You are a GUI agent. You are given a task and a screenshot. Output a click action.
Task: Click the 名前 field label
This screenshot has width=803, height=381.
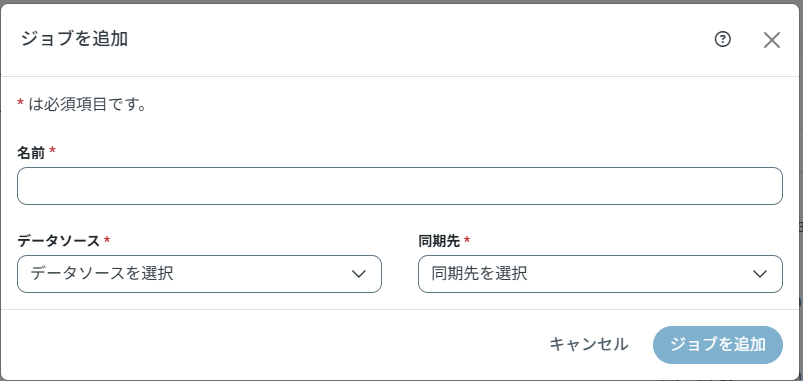[31, 152]
